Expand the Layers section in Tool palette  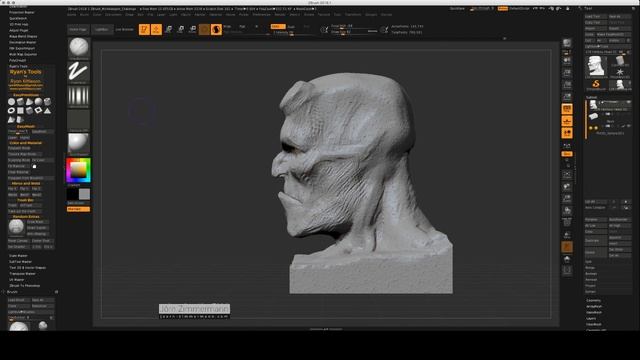591,318
